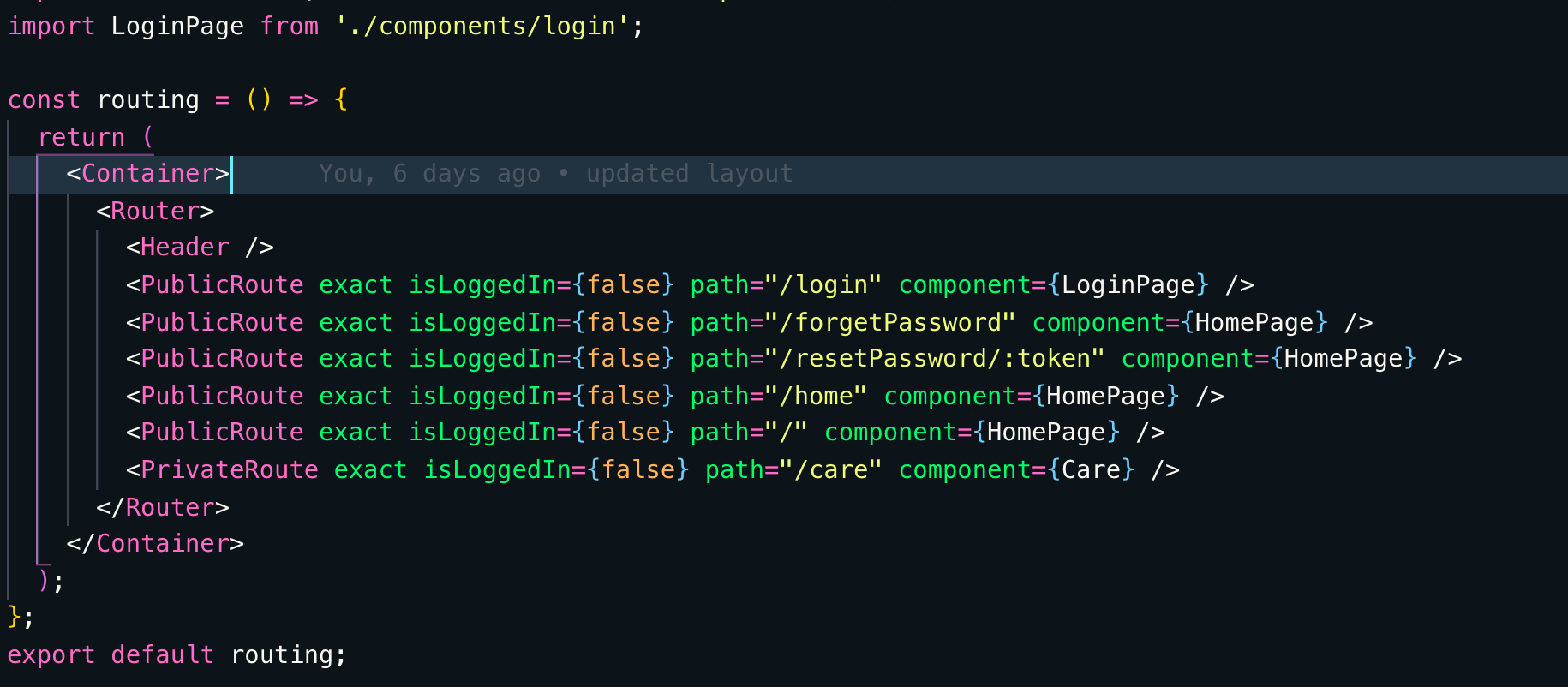Click the PrivateRoute tag name
The image size is (1568, 687).
[x=230, y=469]
